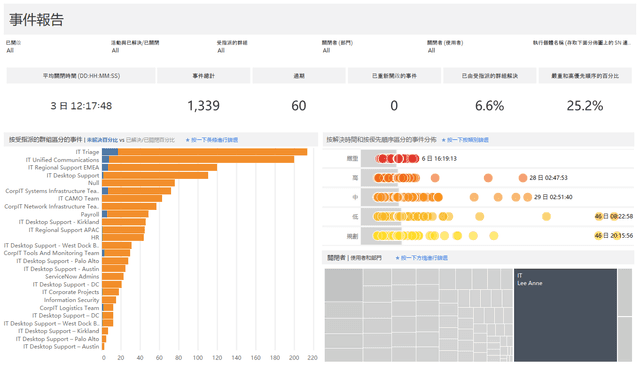Click the 事件總計 header tile
Screen dimensions: 640x370
tap(204, 76)
